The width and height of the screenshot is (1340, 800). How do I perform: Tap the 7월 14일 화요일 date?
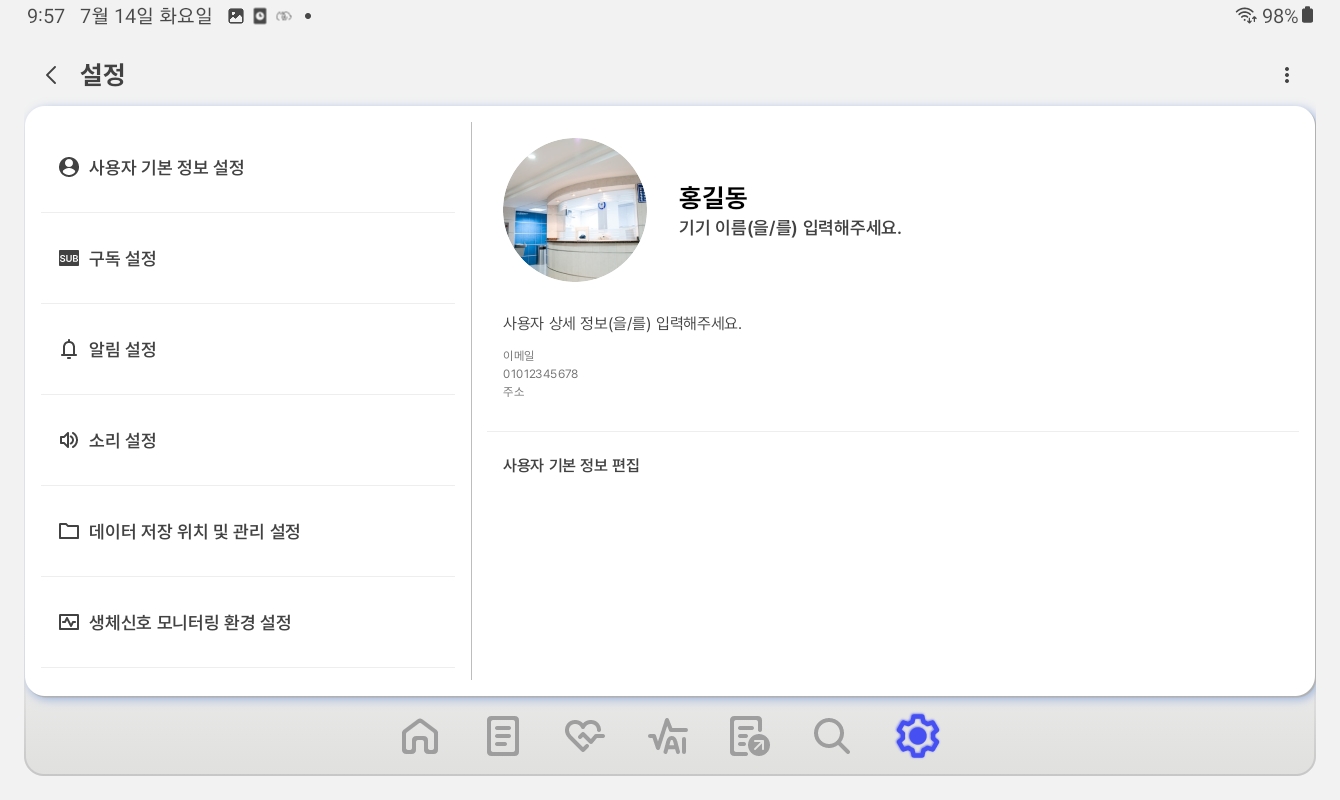pos(147,16)
